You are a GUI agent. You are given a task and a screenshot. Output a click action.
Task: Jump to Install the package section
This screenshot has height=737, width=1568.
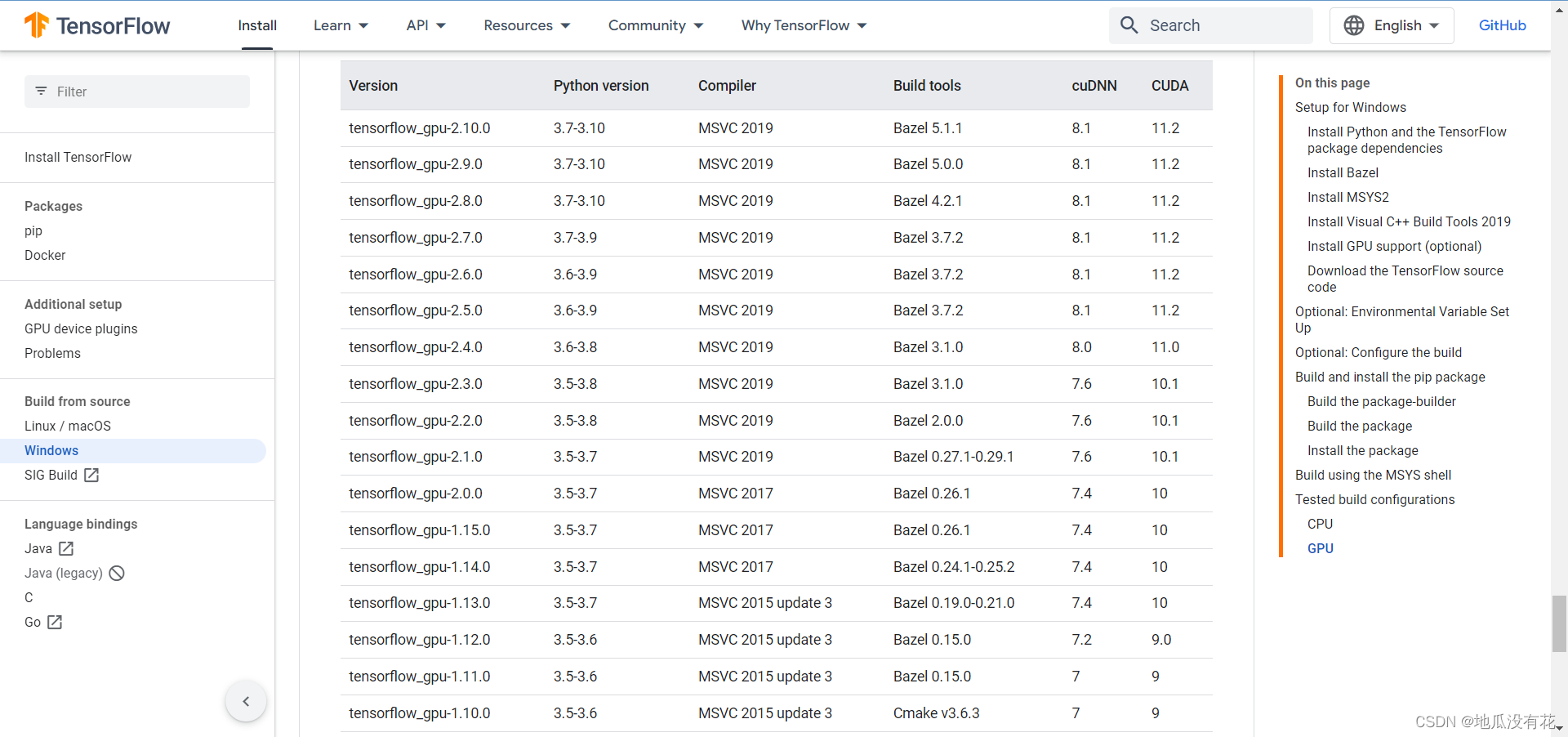pyautogui.click(x=1362, y=450)
